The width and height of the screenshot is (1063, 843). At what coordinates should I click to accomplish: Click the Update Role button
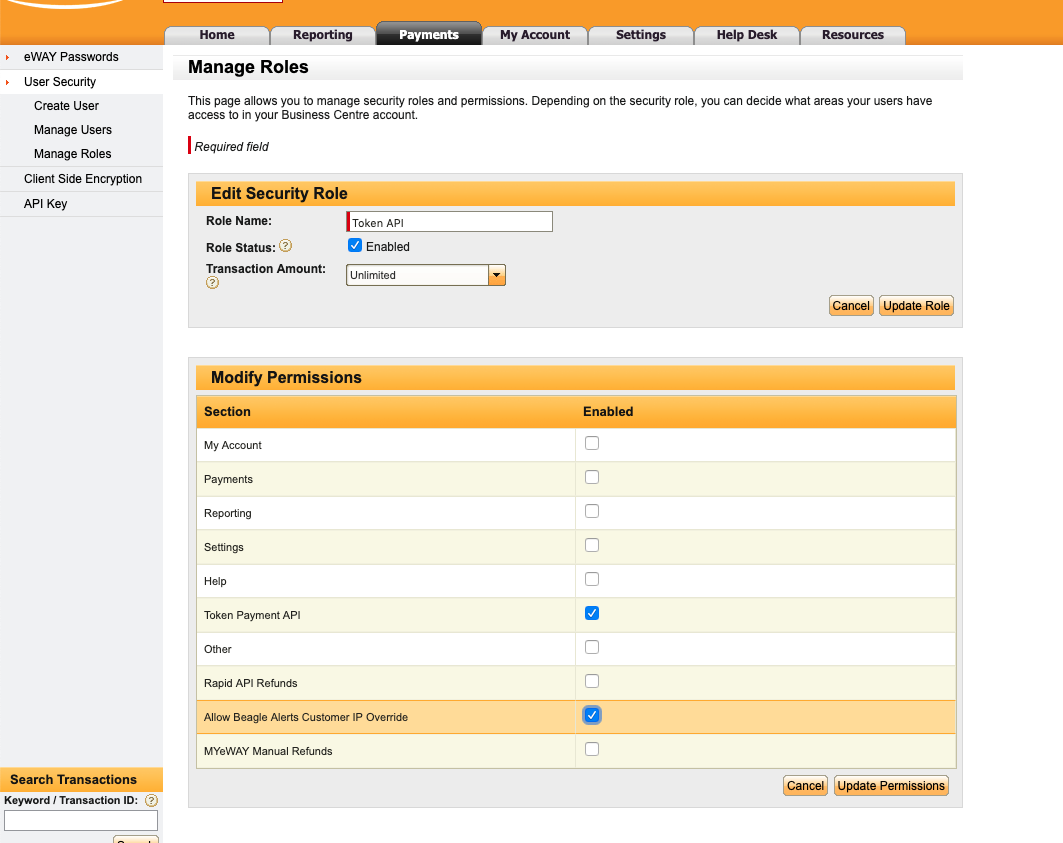916,306
